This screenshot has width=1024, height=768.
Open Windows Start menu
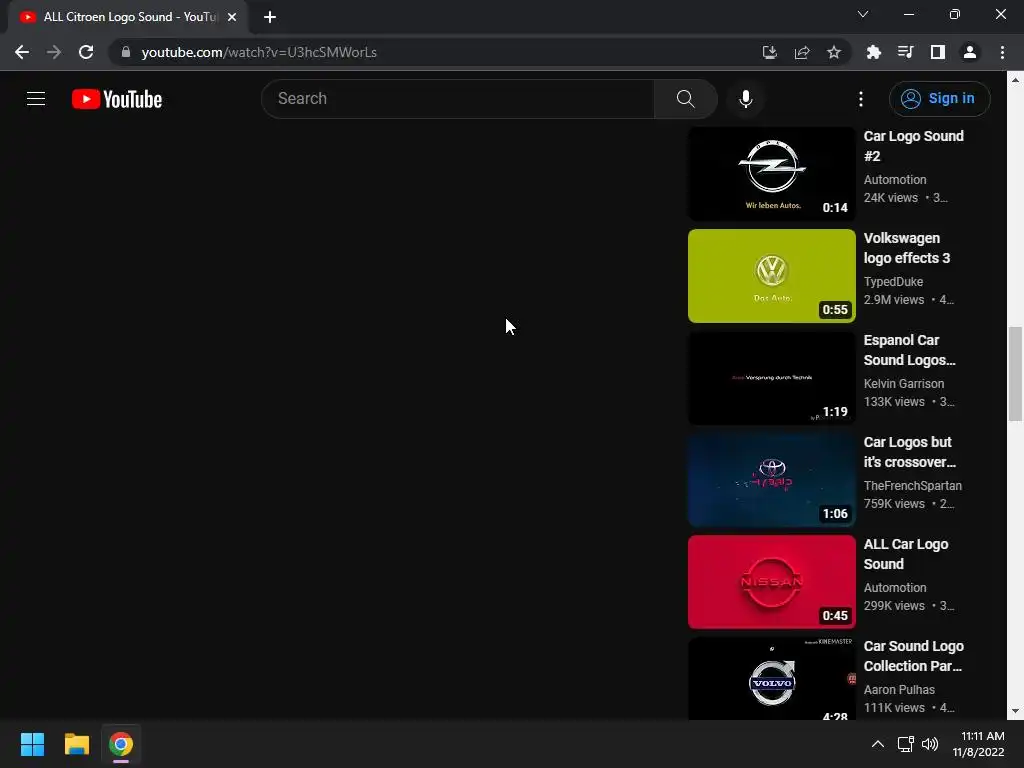tap(32, 744)
